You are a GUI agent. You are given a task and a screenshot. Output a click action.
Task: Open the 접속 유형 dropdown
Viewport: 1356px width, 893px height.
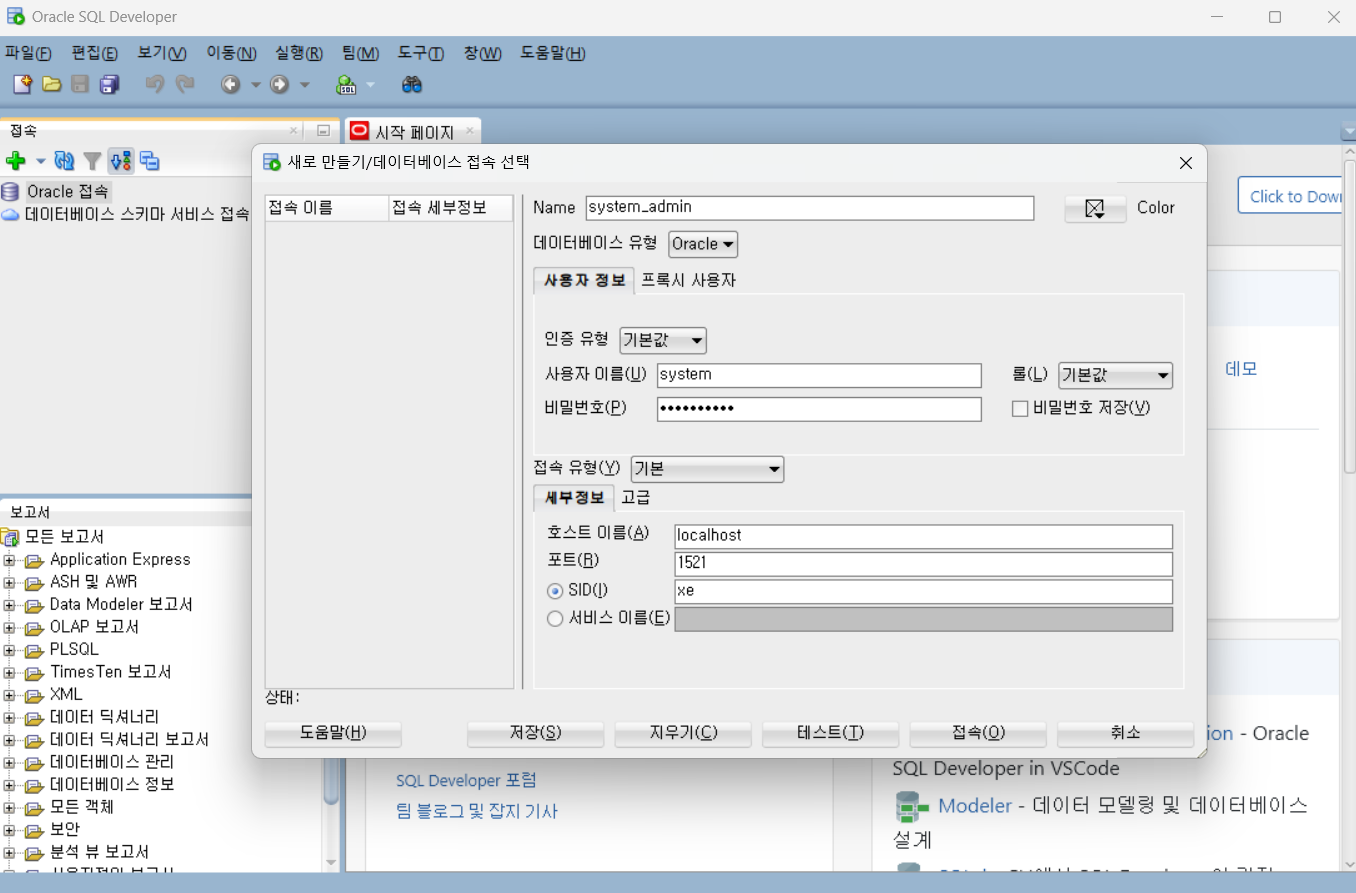point(707,469)
